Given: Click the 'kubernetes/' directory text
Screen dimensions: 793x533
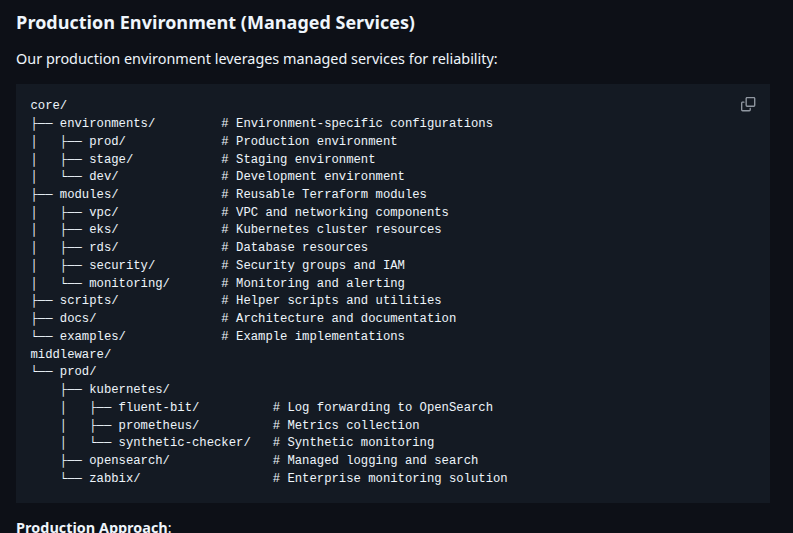Looking at the screenshot, I should [x=129, y=389].
